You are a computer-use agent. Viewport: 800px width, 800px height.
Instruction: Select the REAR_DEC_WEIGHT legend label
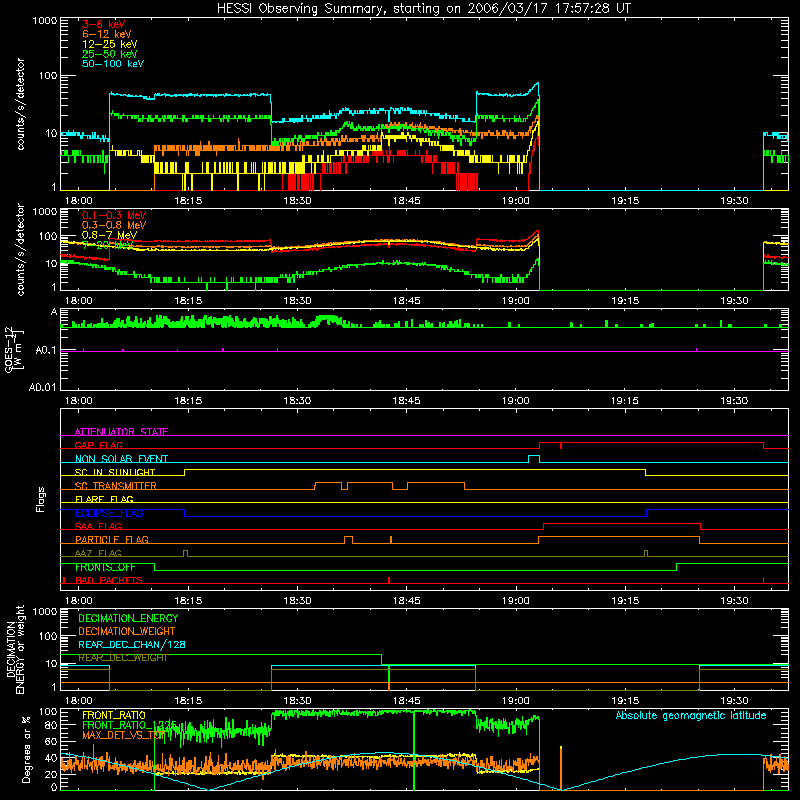[122, 658]
